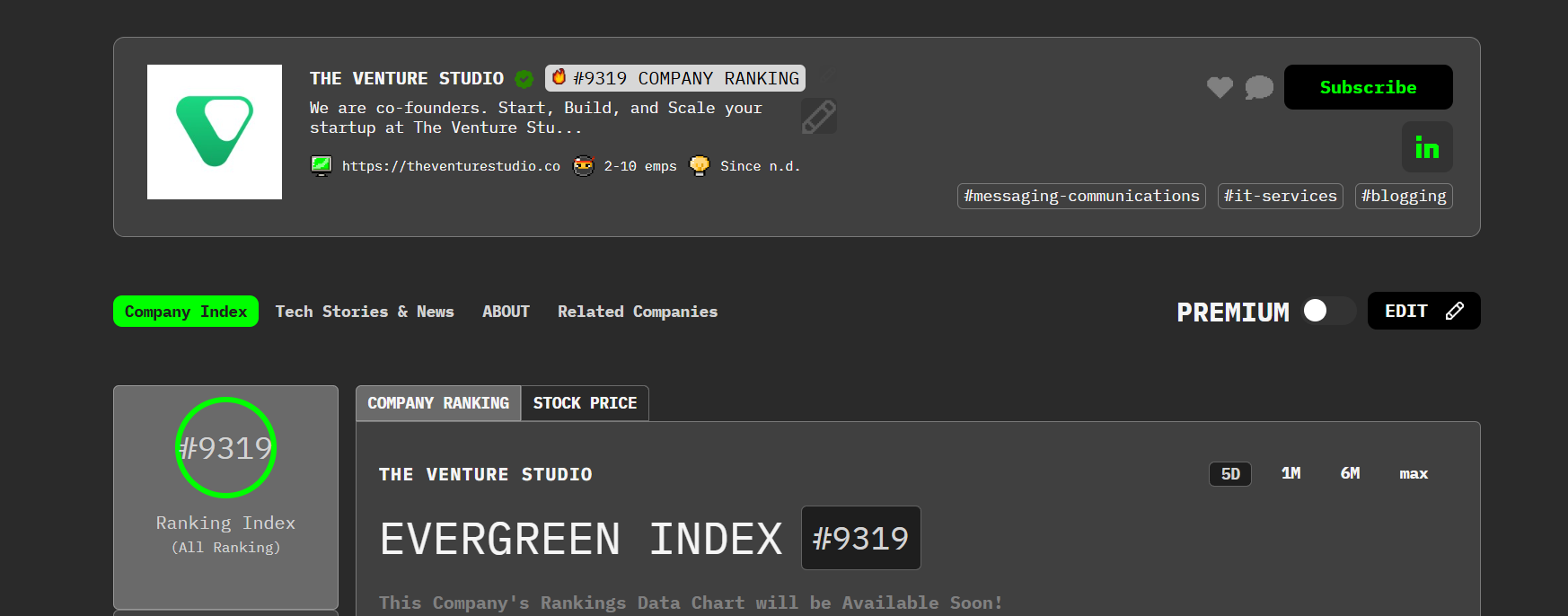The width and height of the screenshot is (1568, 616).
Task: Click THE VENTURE STUDIO company title
Action: click(x=407, y=79)
